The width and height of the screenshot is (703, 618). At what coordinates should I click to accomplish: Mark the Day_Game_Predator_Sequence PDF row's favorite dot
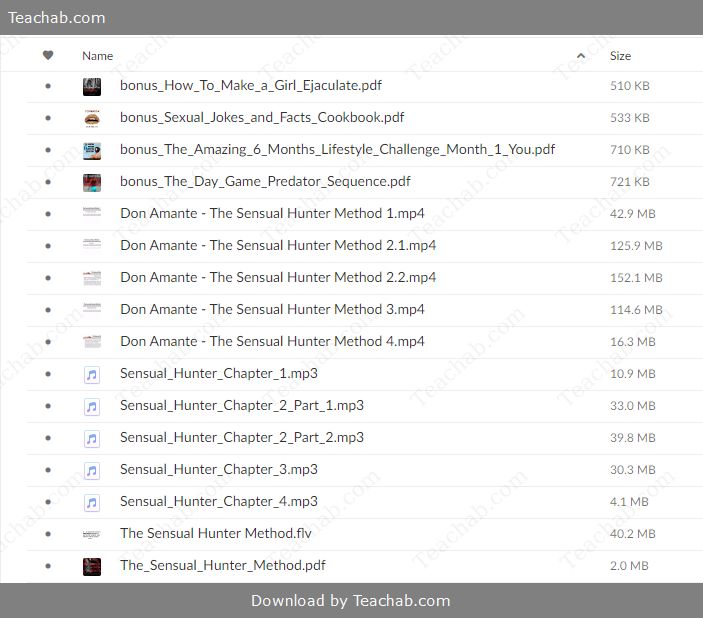pos(48,182)
